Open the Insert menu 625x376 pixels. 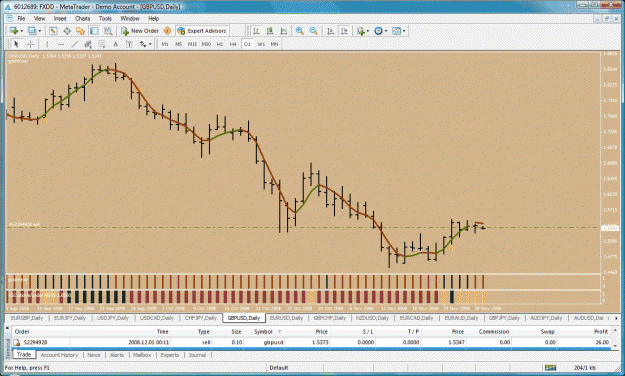[60, 18]
